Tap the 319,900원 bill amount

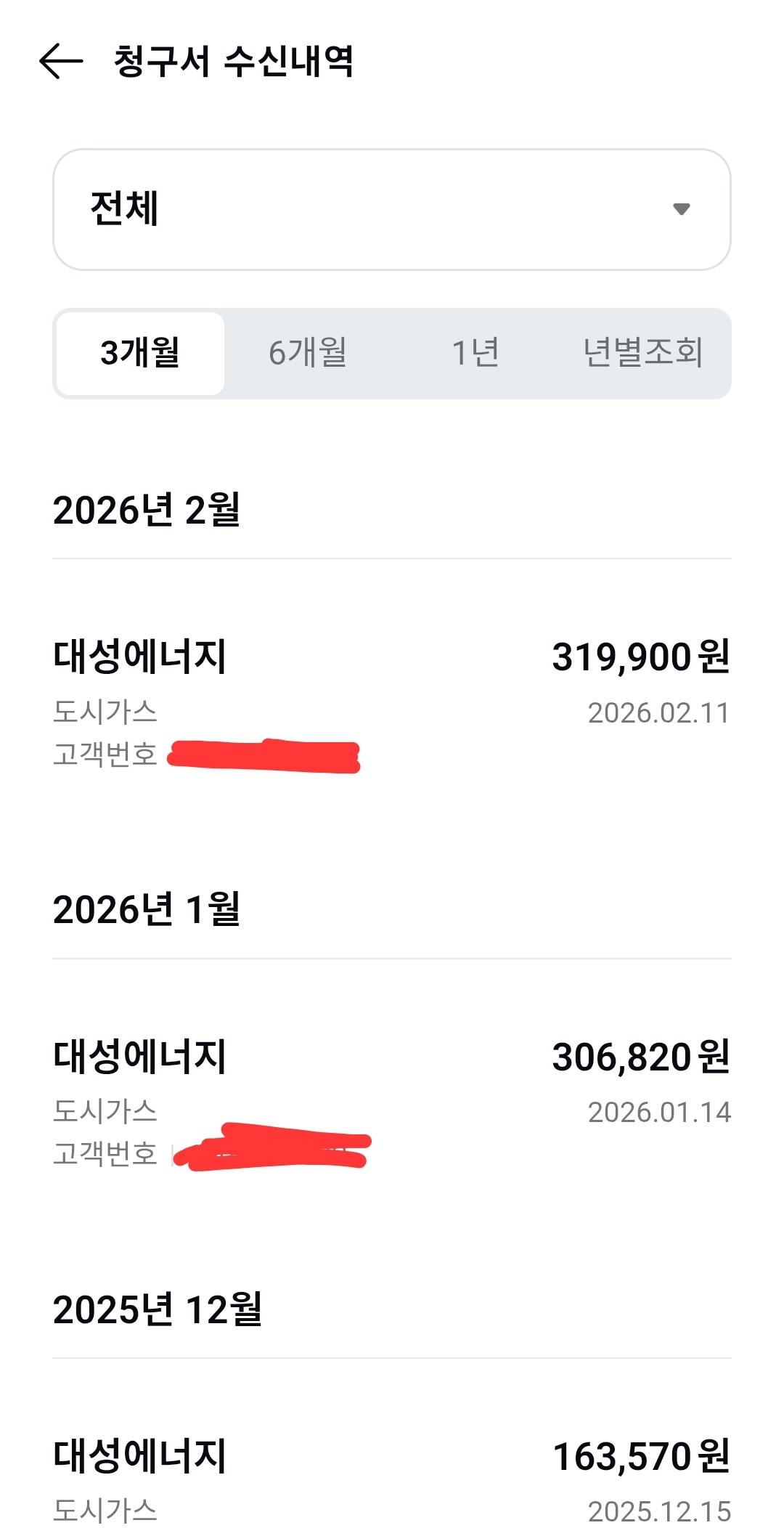(x=640, y=657)
